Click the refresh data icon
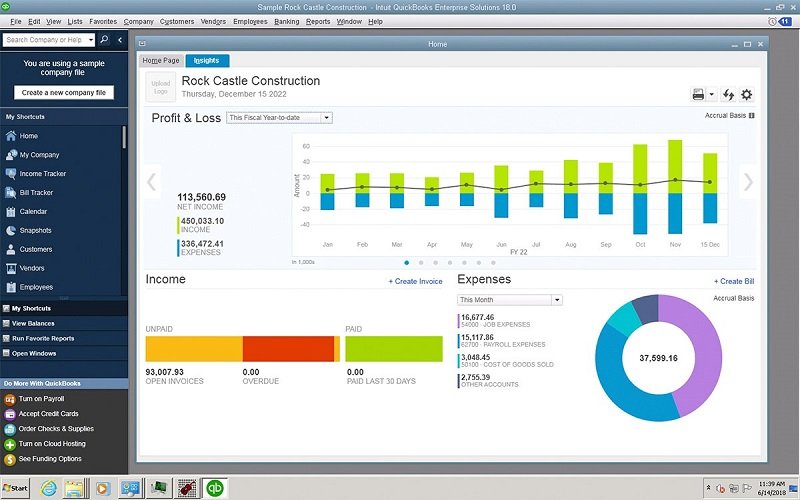Screen dimensions: 800x500 (x=728, y=94)
